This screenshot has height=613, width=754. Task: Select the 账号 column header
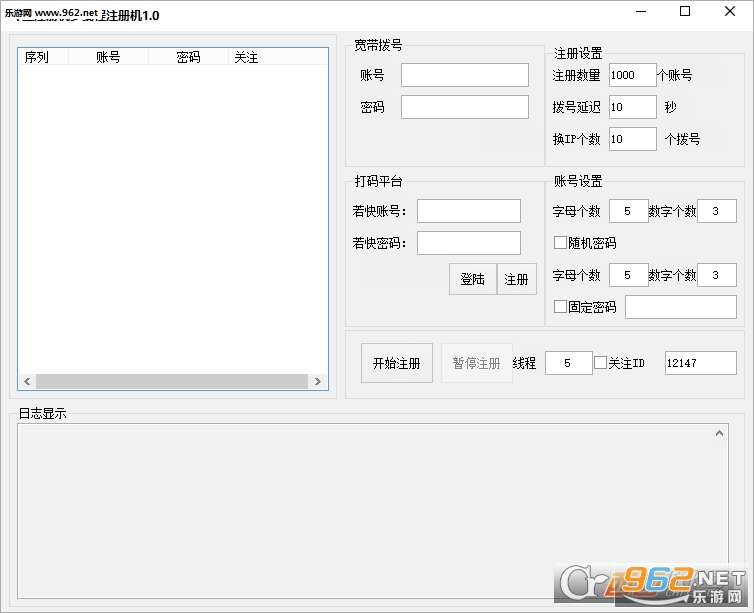108,57
